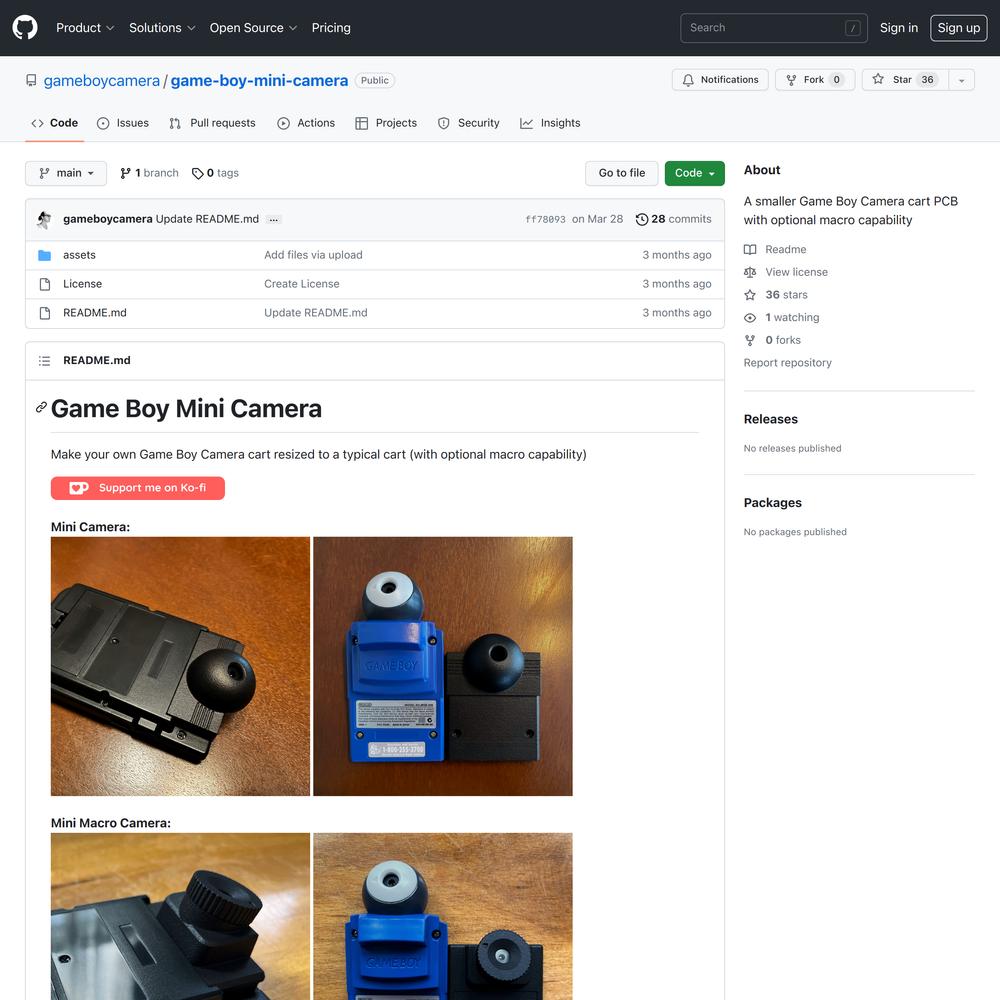Open the Mini Macro Camera comparison photo with blue cart
The image size is (1000, 1000).
tap(443, 916)
